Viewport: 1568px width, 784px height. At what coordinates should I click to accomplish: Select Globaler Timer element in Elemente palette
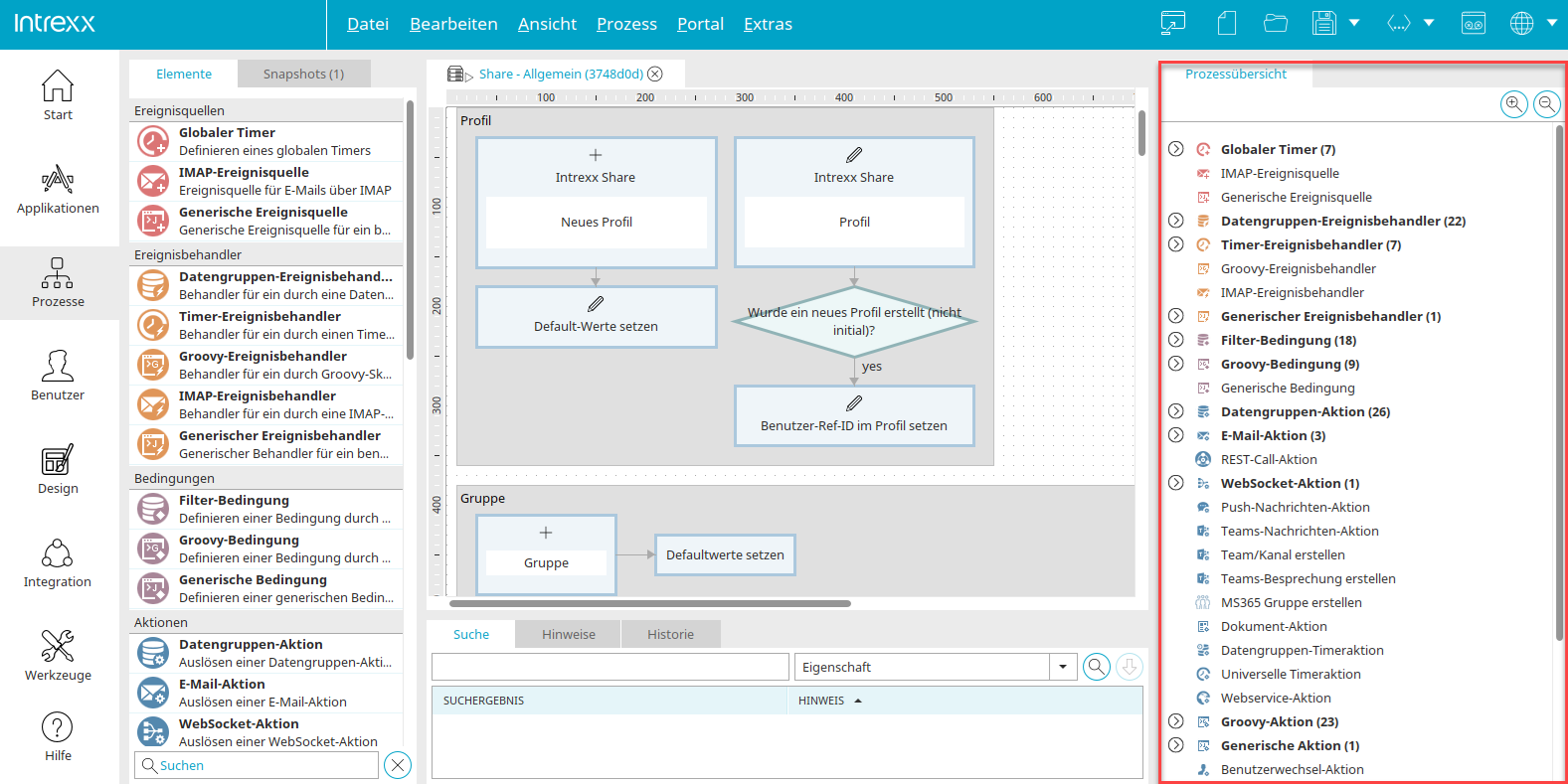267,141
